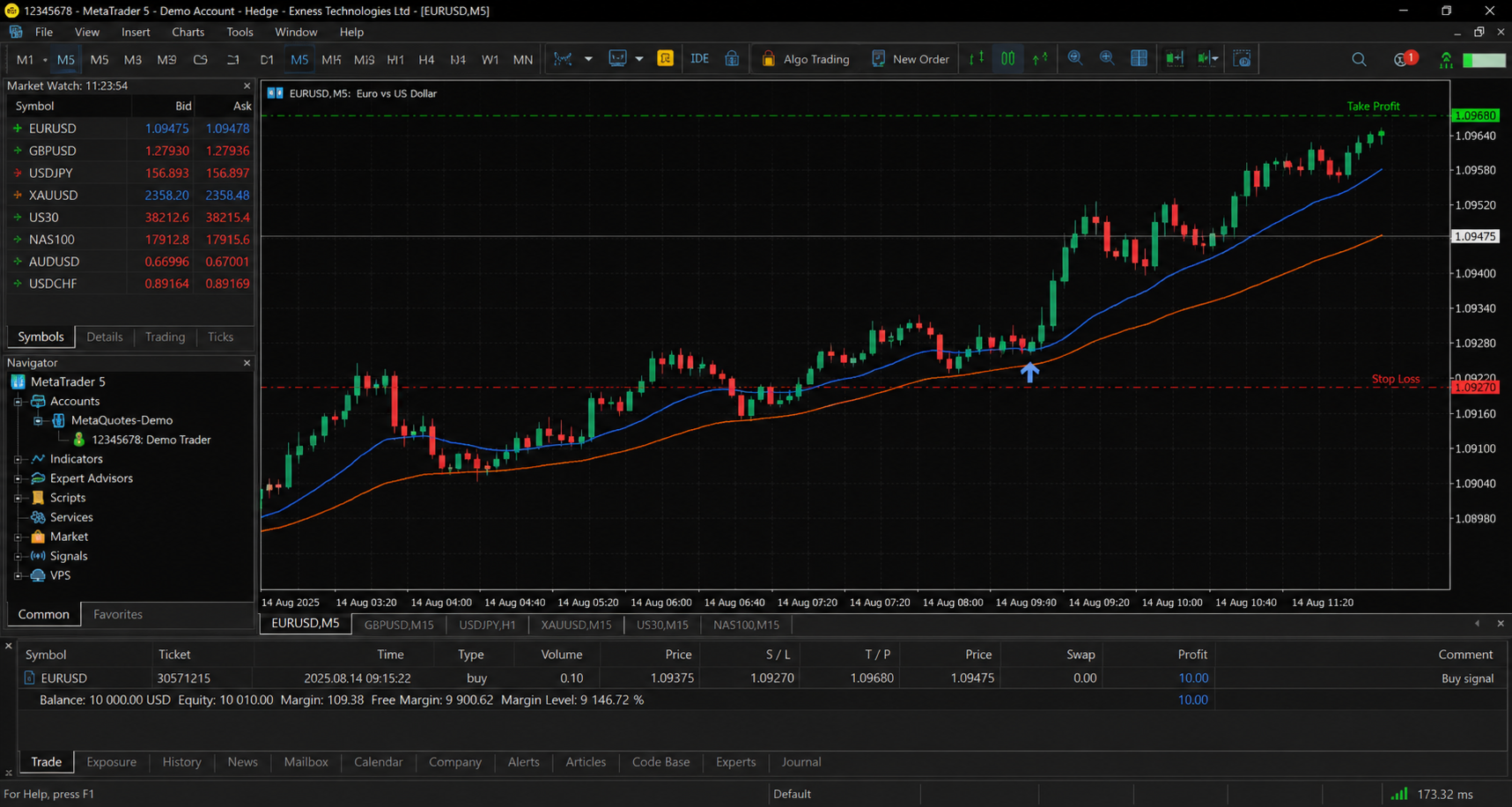The image size is (1512, 807).
Task: Open the search magnifier in toolbar
Action: pyautogui.click(x=1359, y=60)
